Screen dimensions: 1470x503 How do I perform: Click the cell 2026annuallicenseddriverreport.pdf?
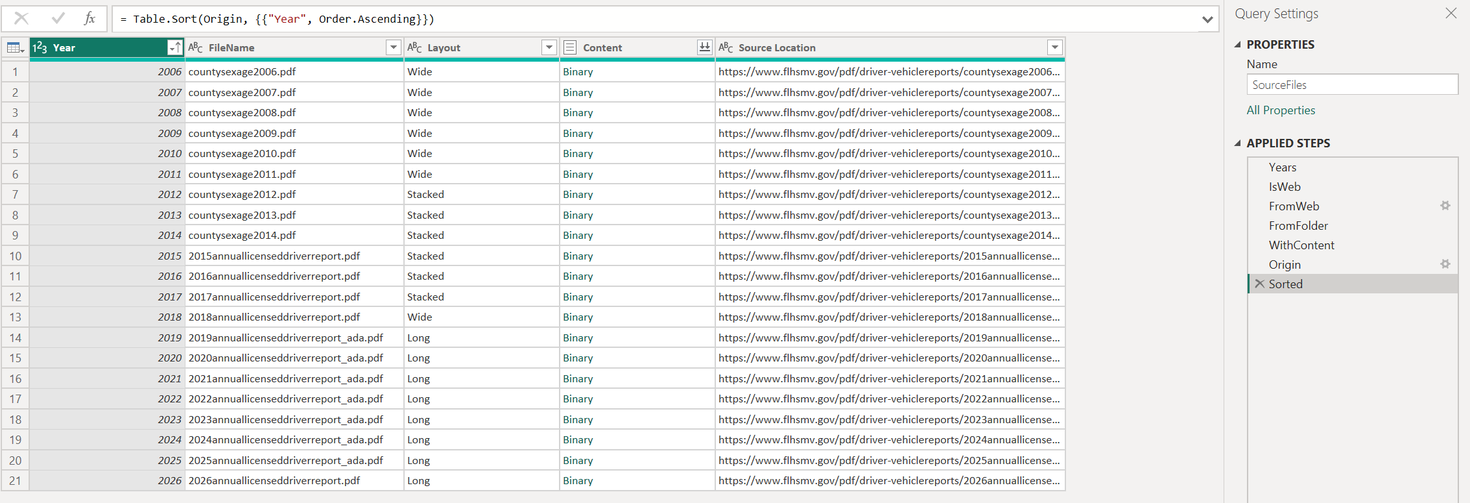point(294,481)
